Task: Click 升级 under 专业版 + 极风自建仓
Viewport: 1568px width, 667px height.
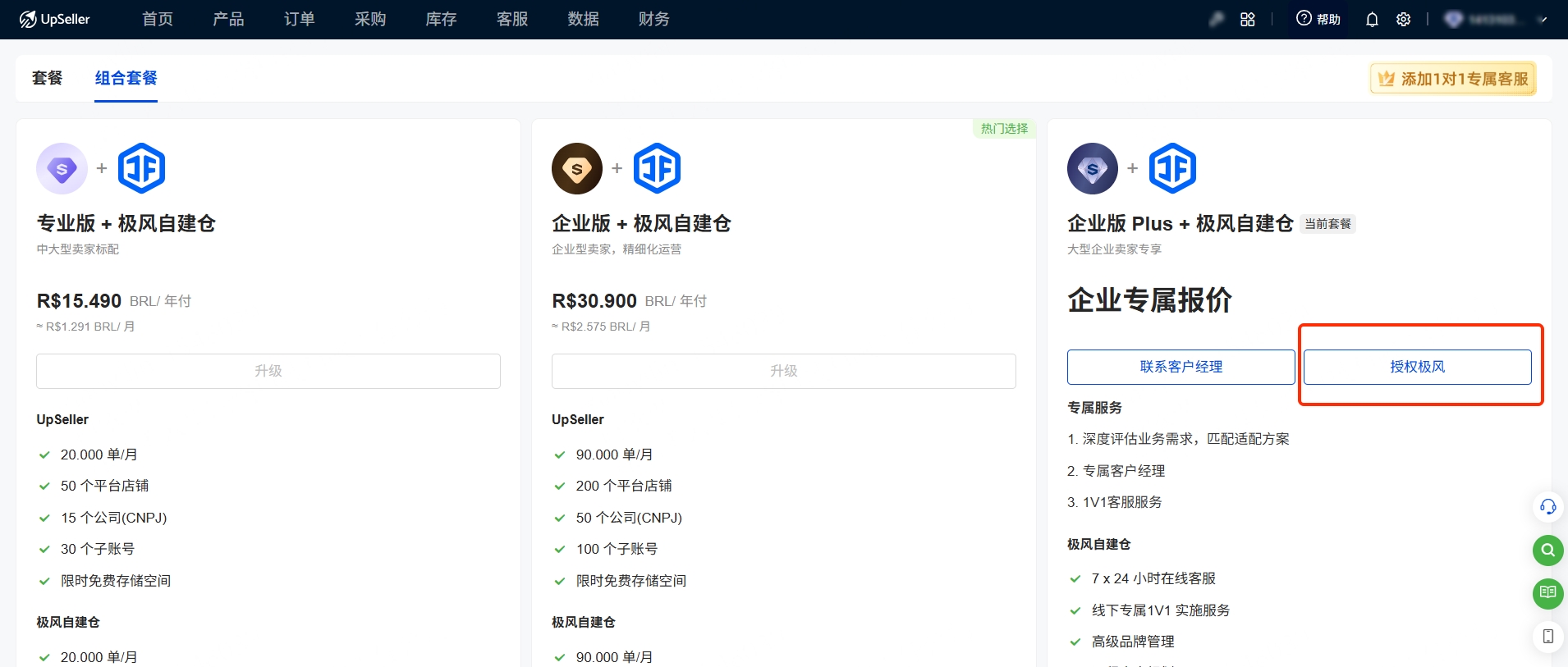Action: [x=268, y=371]
